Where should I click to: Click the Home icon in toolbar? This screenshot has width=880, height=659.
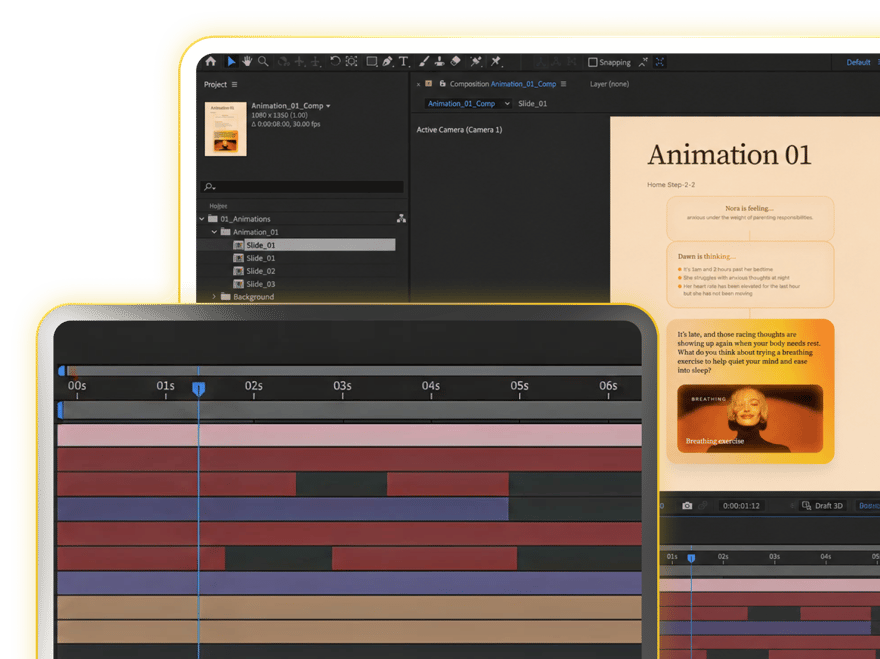(210, 61)
